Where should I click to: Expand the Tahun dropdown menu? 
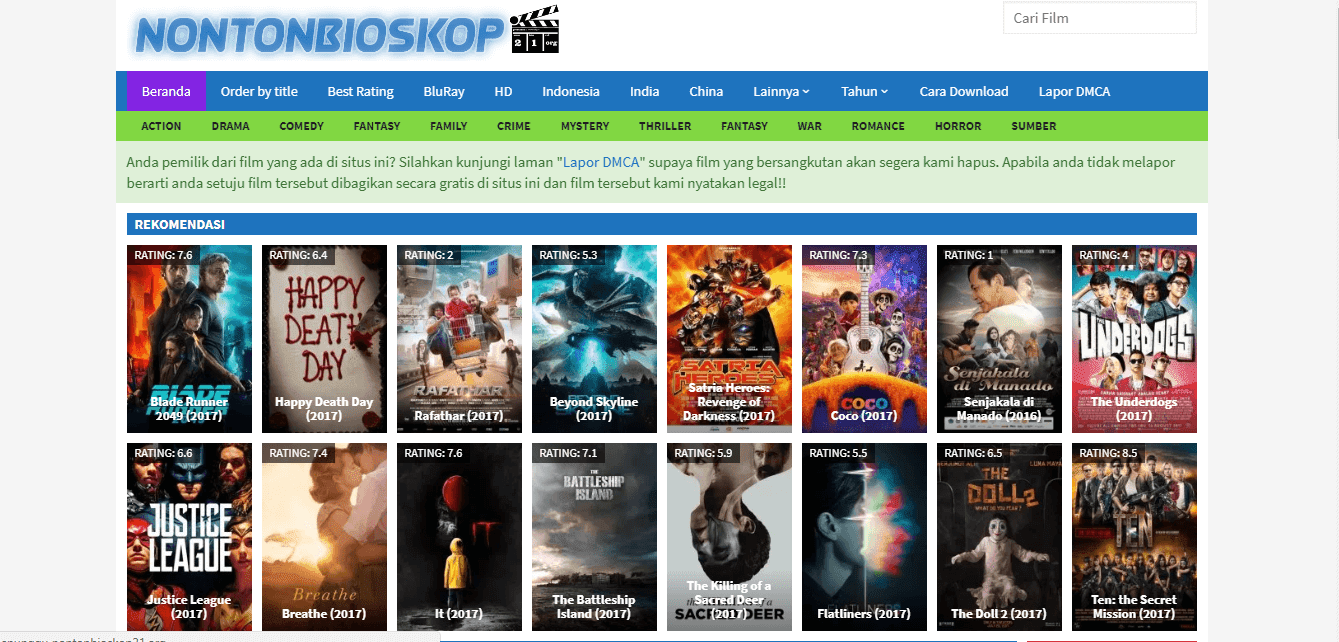point(865,91)
